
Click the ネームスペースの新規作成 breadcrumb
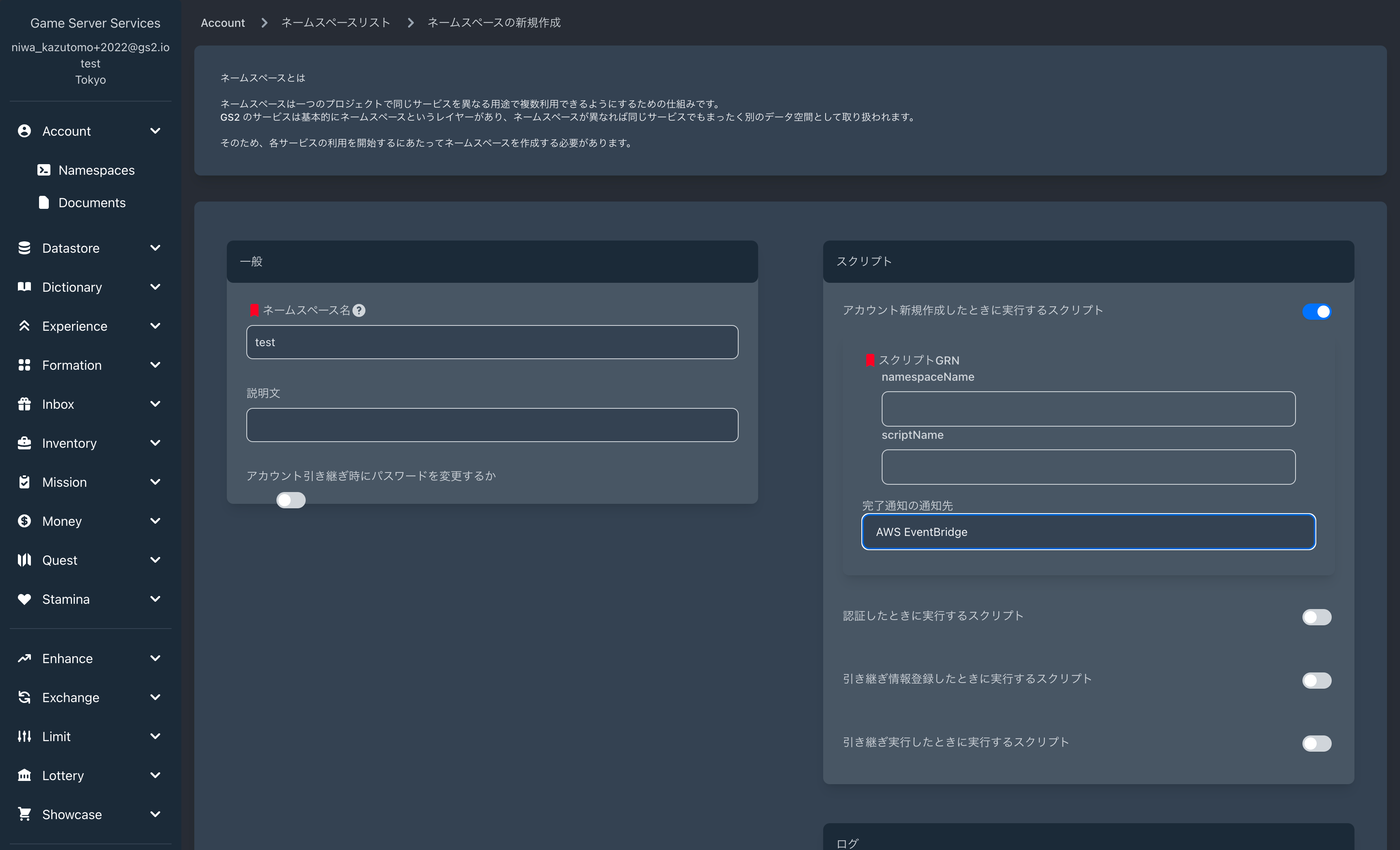coord(494,23)
